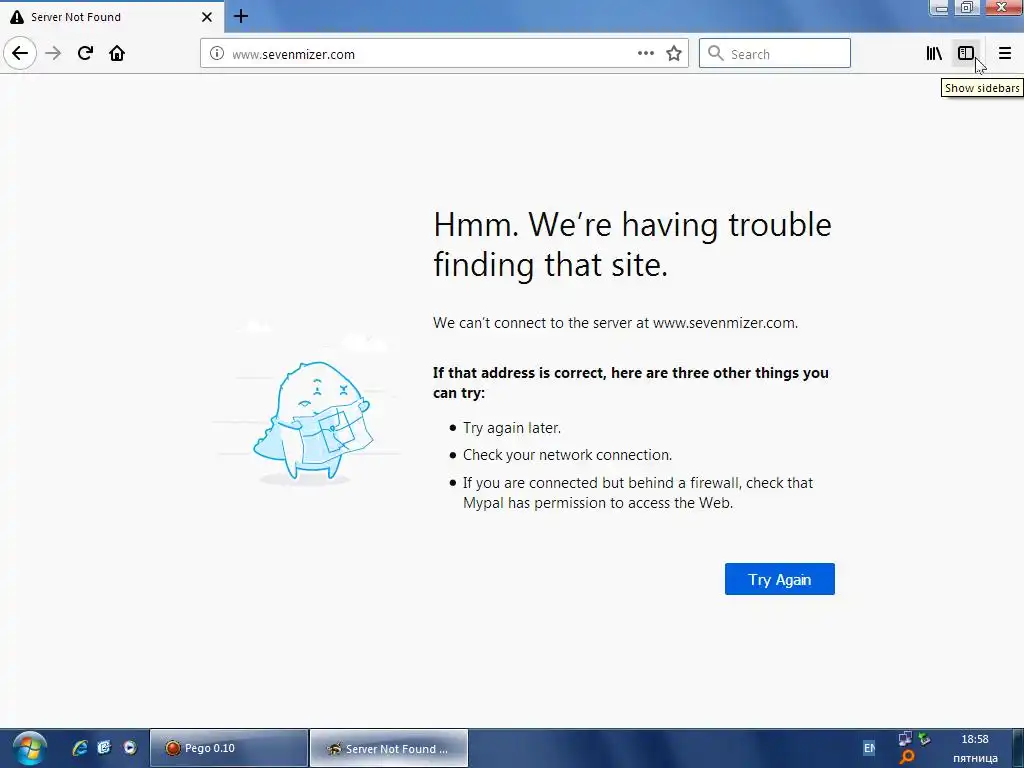The height and width of the screenshot is (768, 1024).
Task: Click the orange magnifier tray icon
Action: point(906,758)
